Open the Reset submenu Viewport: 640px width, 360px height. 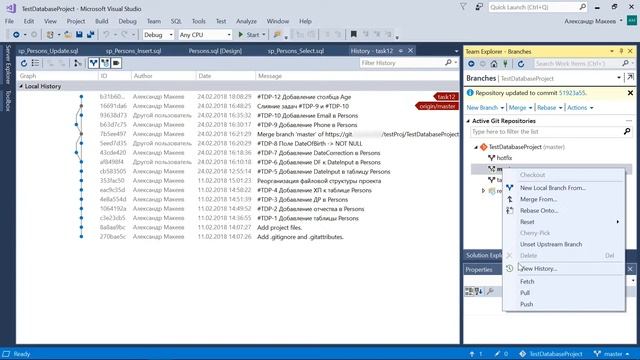tap(564, 222)
